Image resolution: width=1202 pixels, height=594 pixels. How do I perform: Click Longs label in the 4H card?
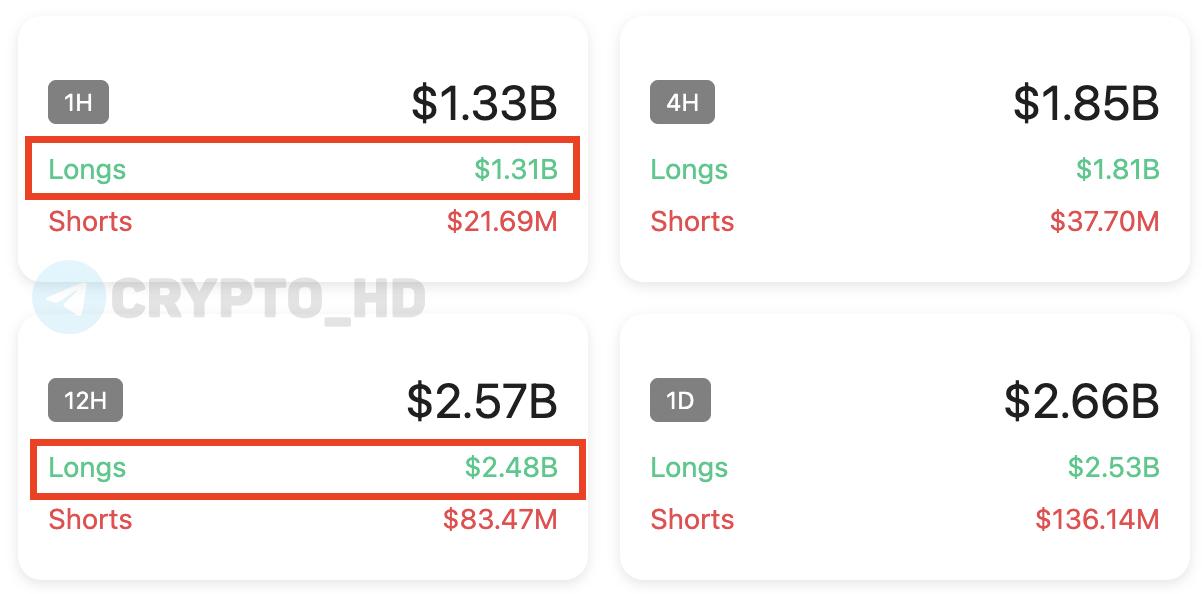coord(689,170)
